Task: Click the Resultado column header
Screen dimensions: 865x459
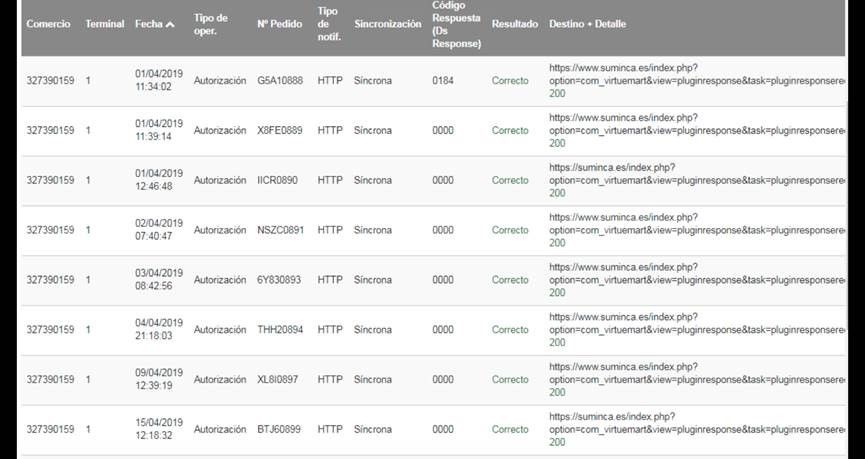Action: (x=515, y=24)
